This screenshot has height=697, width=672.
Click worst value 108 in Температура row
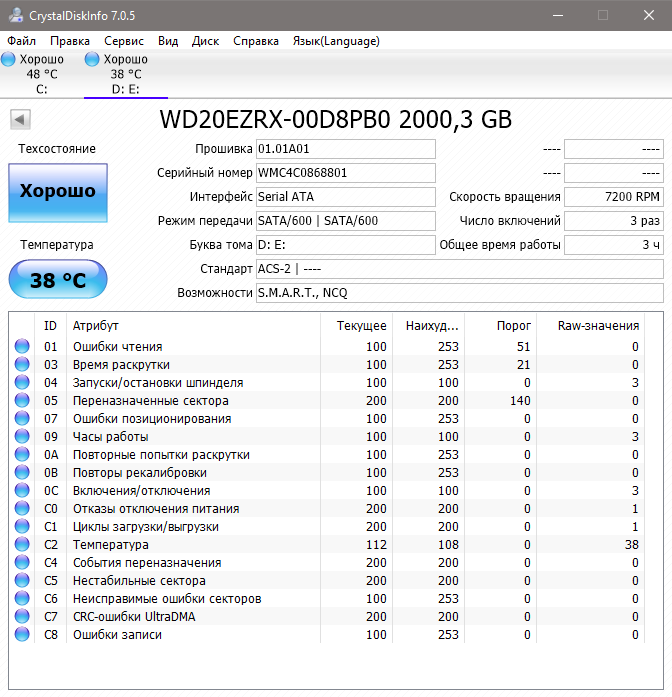coord(448,545)
